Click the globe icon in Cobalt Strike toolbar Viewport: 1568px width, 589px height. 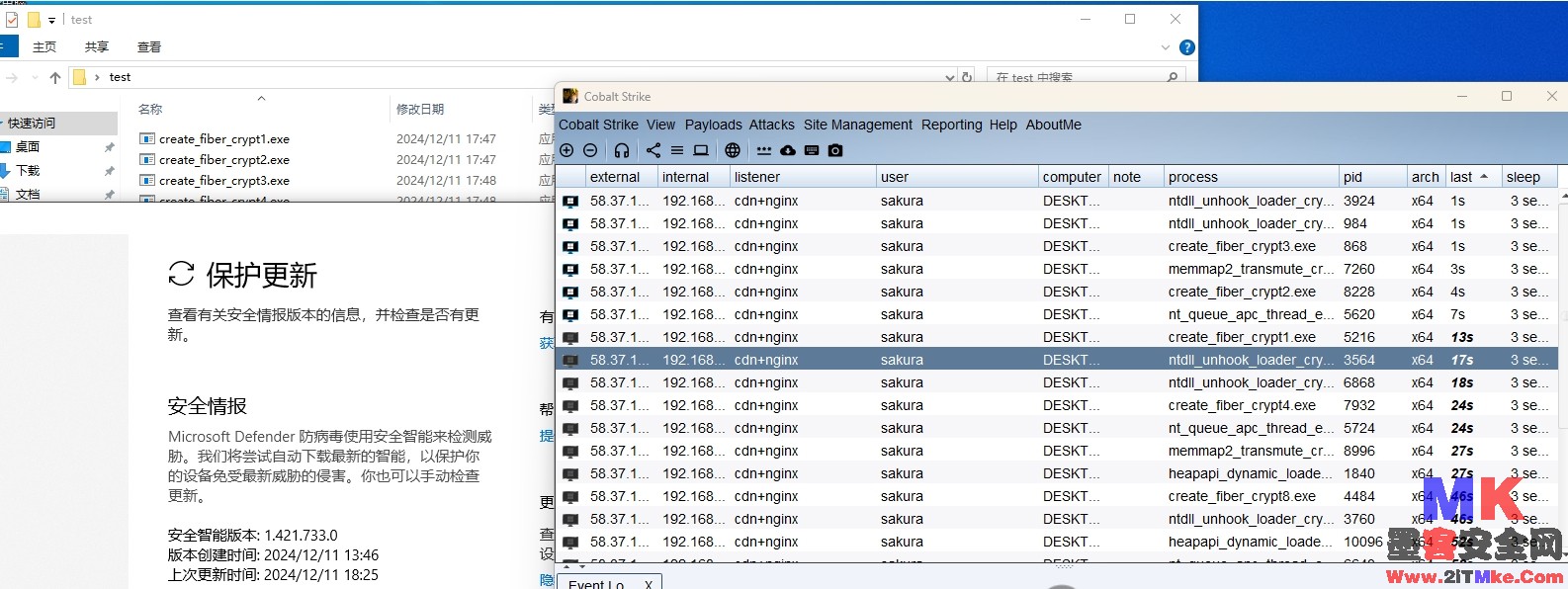[733, 150]
